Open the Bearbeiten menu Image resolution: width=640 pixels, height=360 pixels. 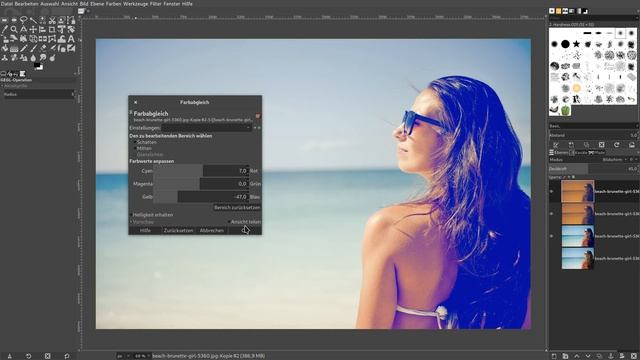(26, 4)
